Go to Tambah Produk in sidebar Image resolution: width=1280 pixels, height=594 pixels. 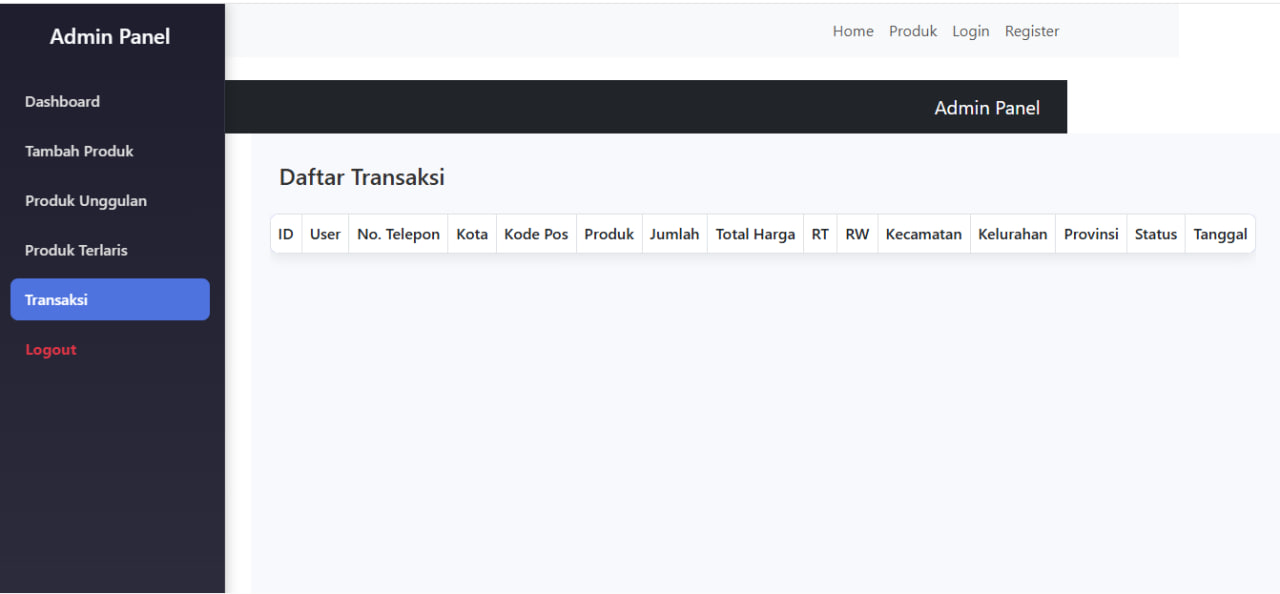tap(79, 151)
